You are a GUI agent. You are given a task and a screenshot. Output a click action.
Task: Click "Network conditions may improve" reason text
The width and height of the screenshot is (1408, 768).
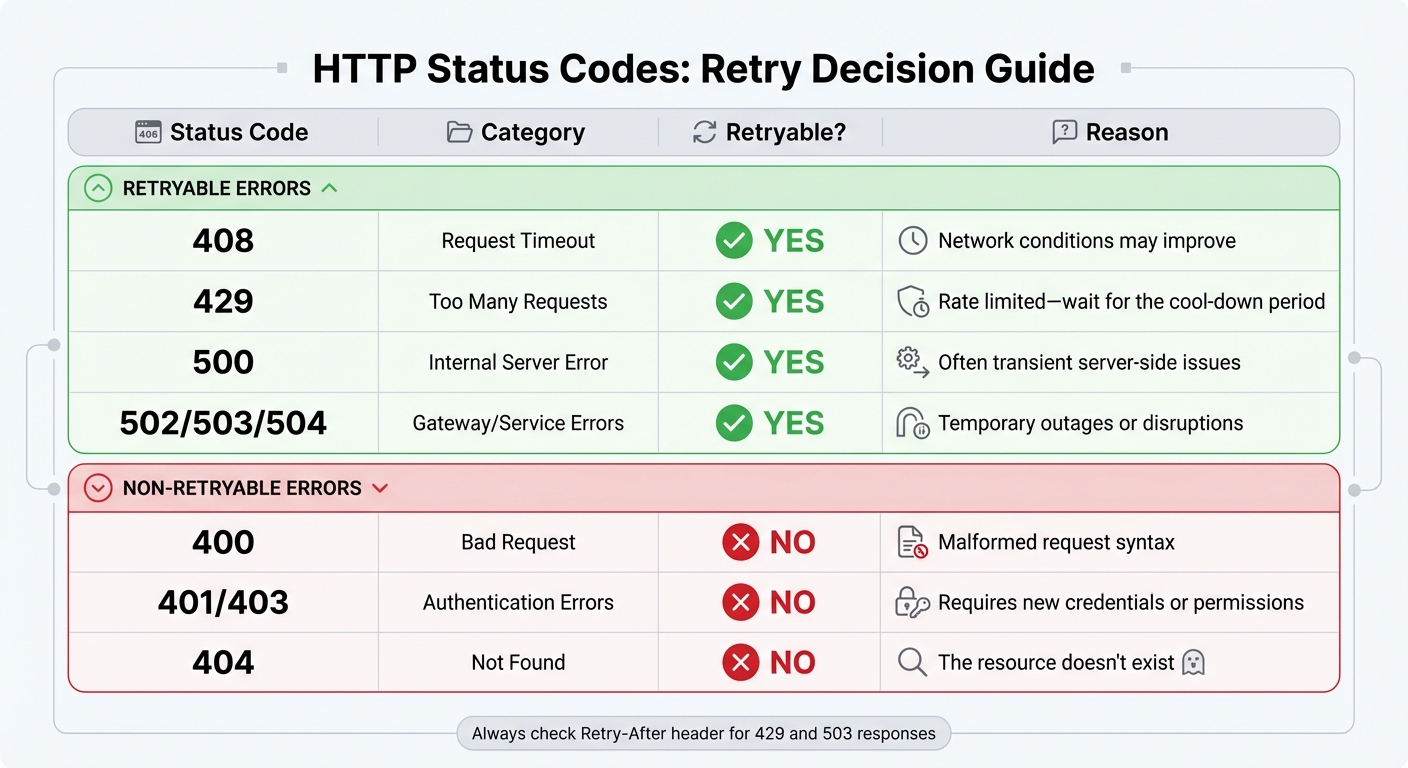point(1087,241)
